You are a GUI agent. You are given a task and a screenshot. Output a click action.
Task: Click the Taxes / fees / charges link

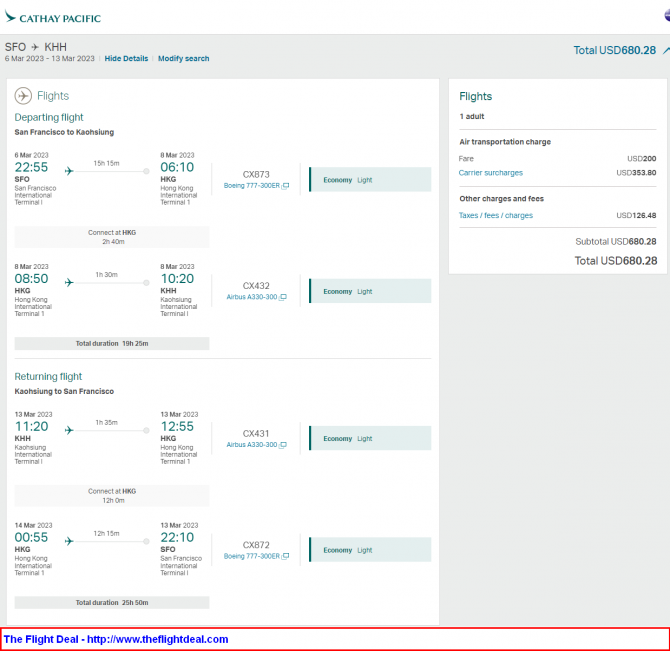point(496,215)
